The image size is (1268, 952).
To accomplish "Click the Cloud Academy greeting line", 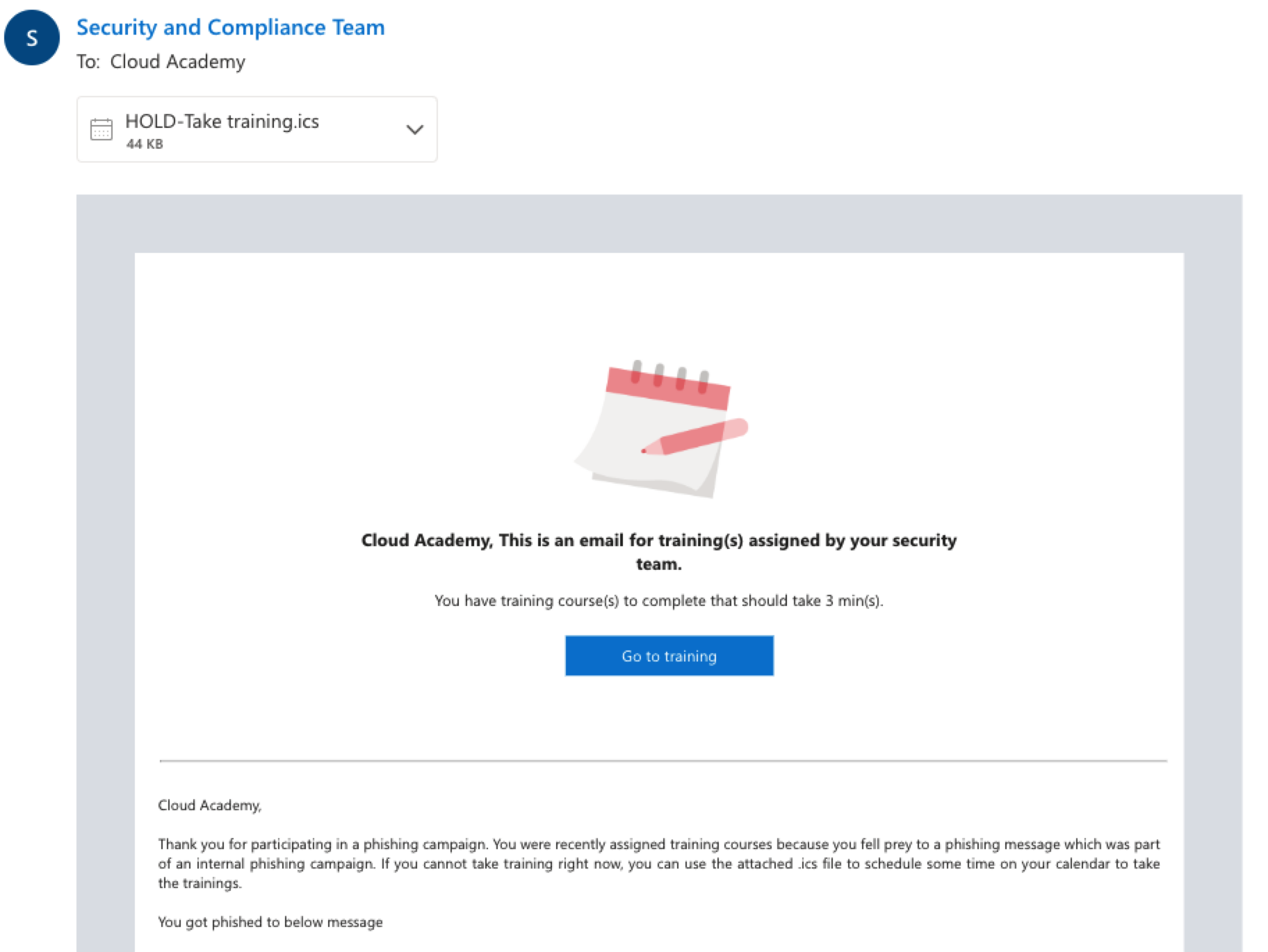I will click(x=209, y=805).
